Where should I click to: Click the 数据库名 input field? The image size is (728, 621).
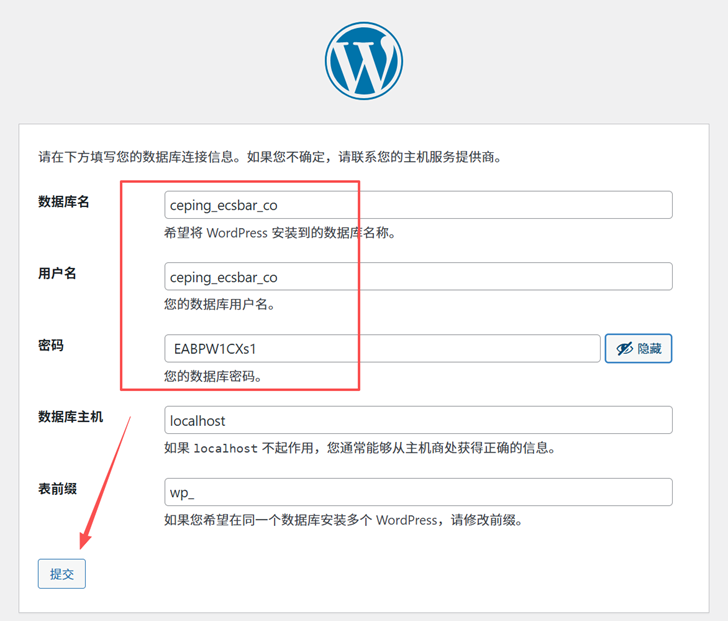click(418, 205)
